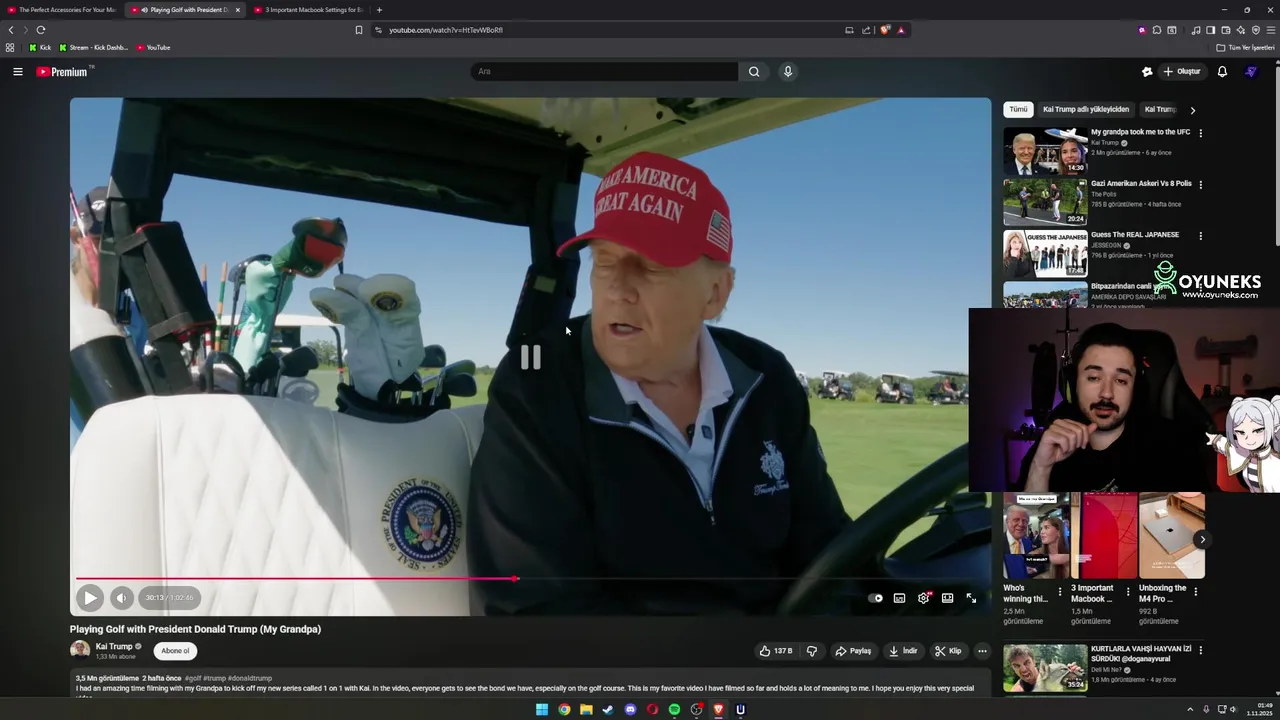Subscribe with the Abone ol button
1280x720 pixels.
pos(175,651)
